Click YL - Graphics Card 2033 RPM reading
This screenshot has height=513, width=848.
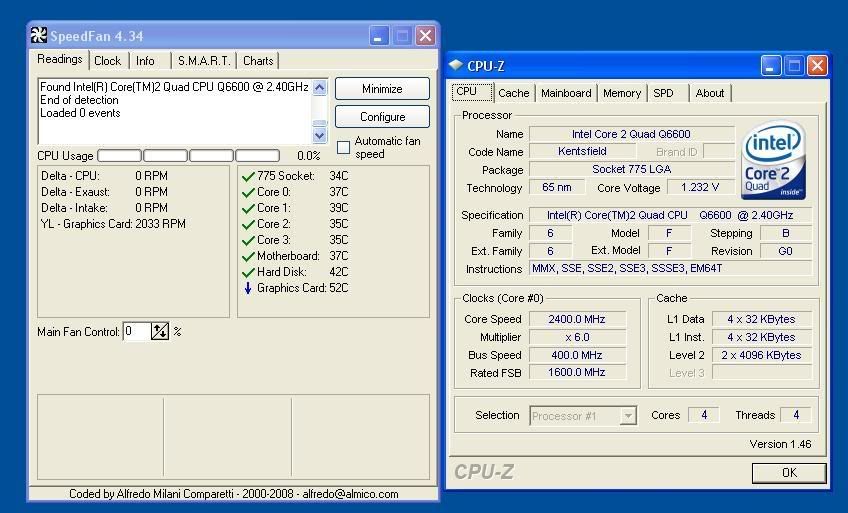113,224
